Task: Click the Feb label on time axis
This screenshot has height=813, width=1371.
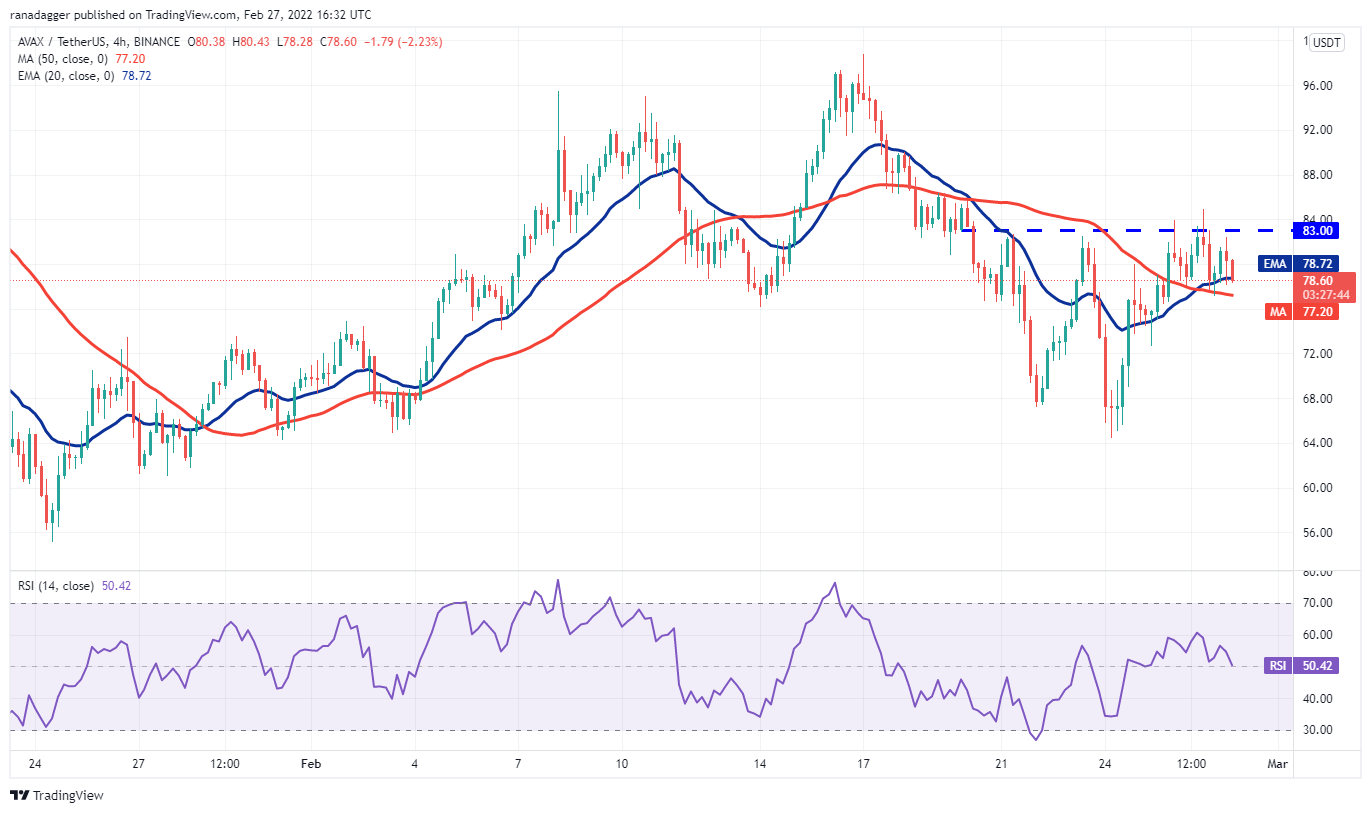Action: tap(311, 764)
